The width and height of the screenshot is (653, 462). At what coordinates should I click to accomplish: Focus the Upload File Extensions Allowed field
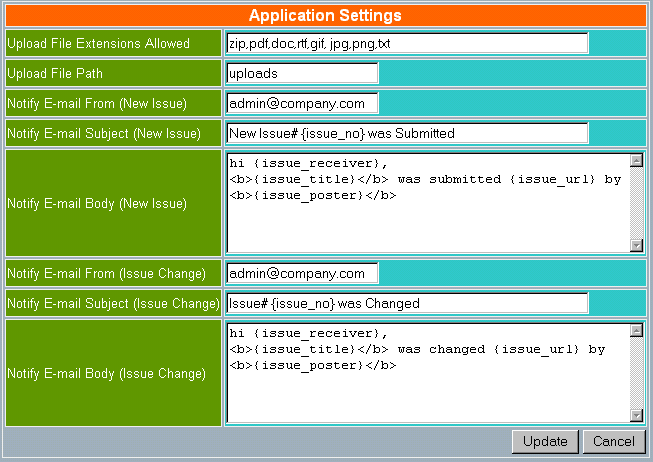(x=407, y=43)
